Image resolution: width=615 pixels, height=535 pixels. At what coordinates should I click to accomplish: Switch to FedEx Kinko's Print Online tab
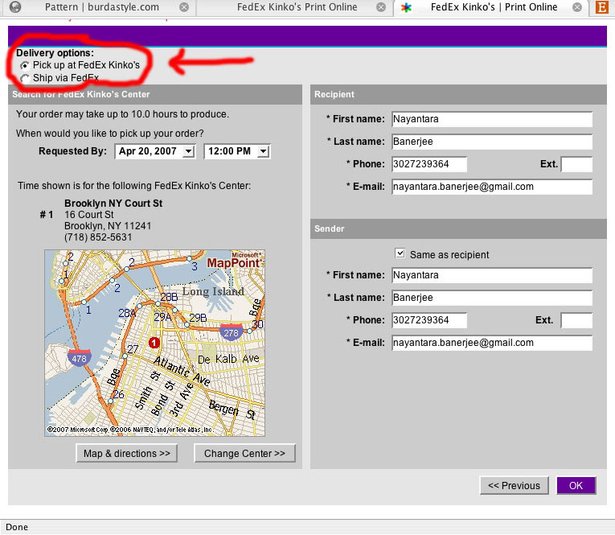click(297, 7)
